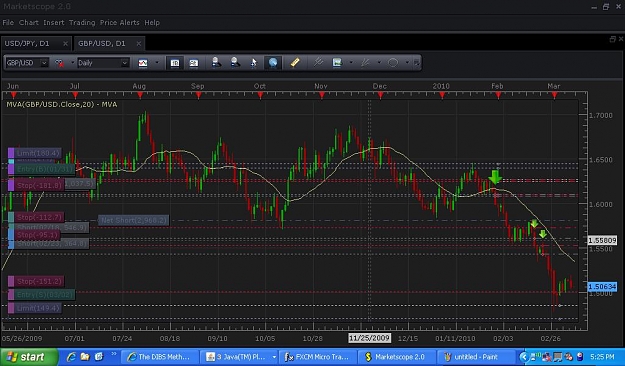Screen dimensions: 625x366
Task: Expand the line tool dropdown arrow
Action: (379, 63)
